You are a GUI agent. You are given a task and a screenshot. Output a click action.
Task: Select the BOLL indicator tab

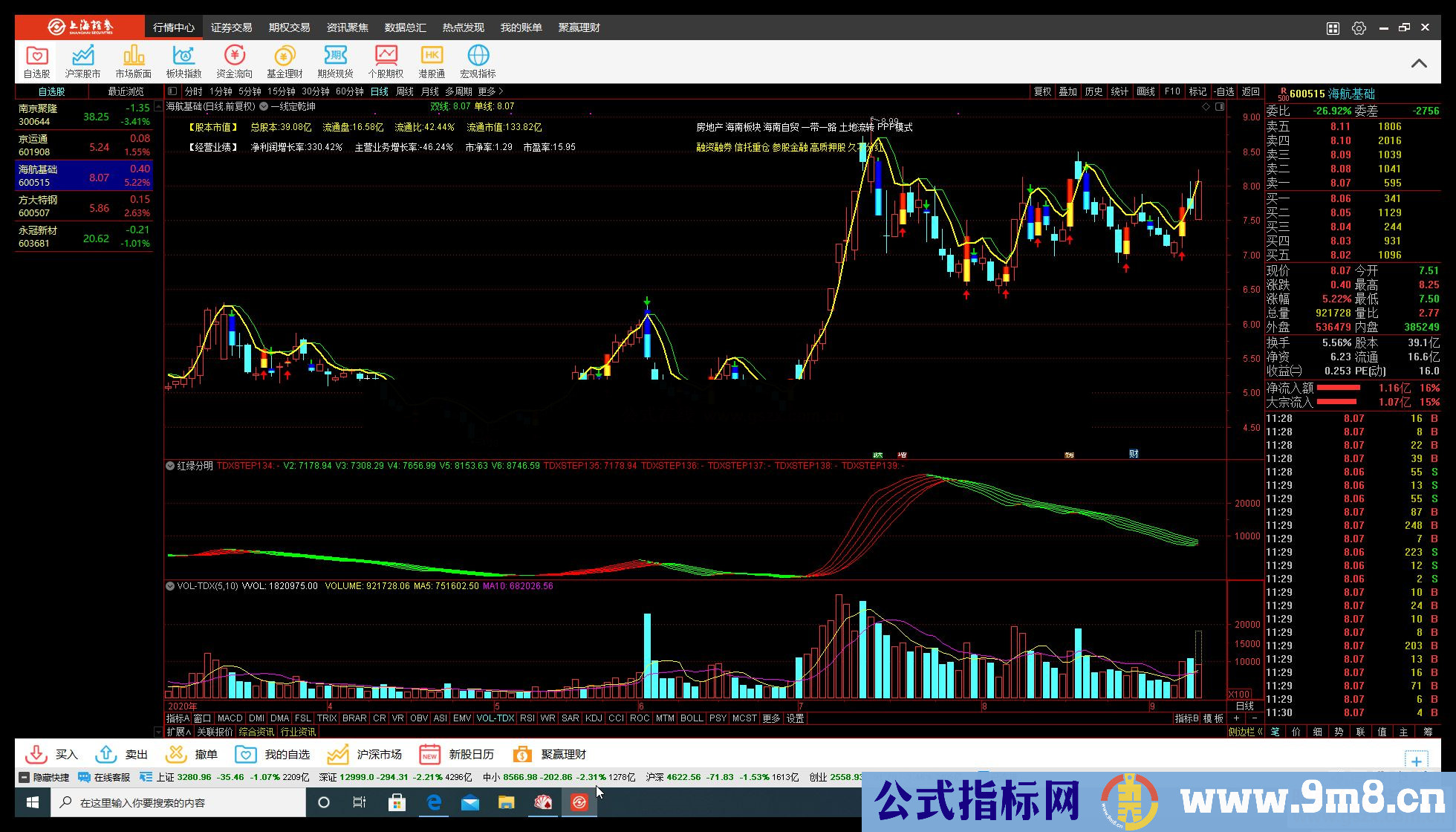point(691,718)
